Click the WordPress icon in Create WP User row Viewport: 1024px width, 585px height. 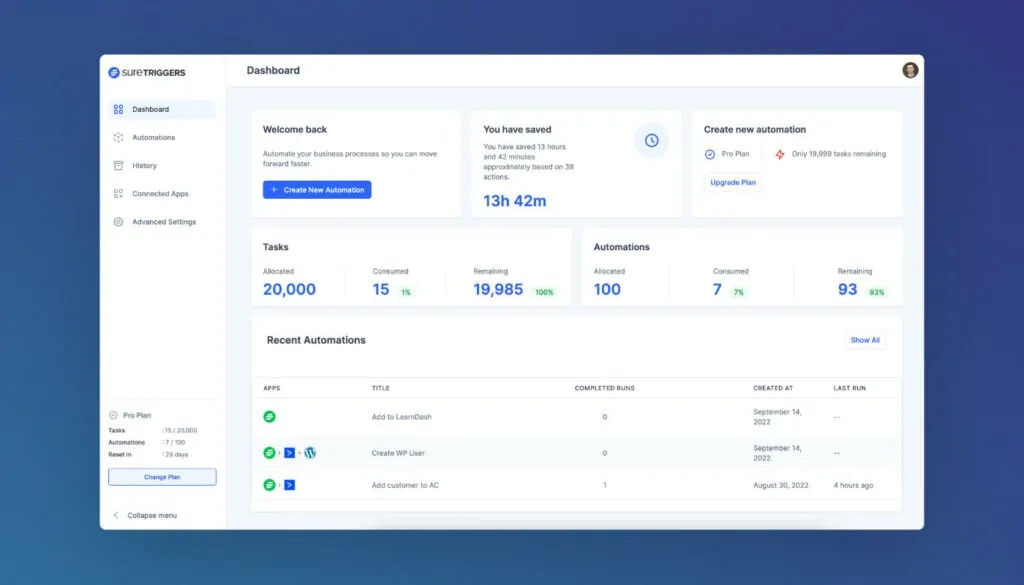coord(311,452)
